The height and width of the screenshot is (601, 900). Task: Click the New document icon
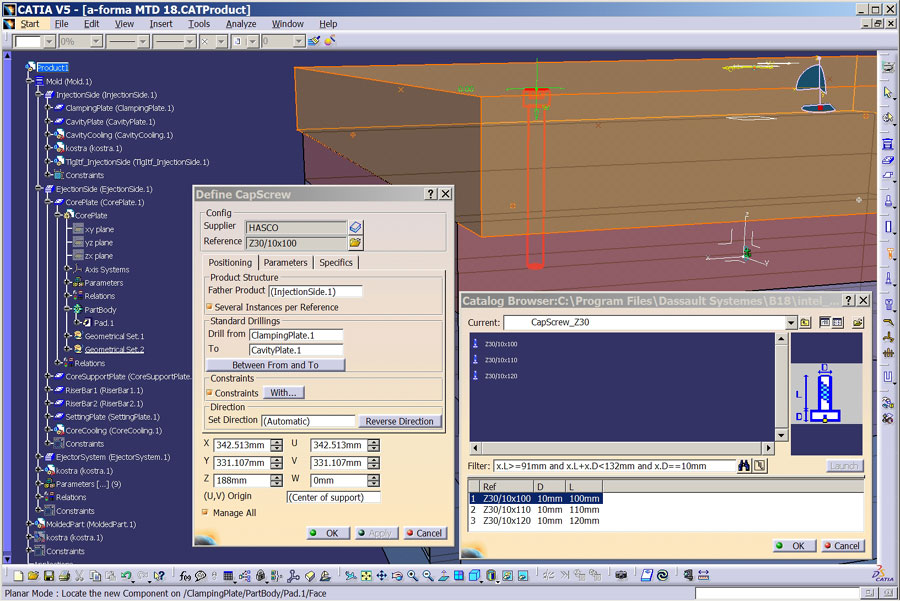coord(18,576)
